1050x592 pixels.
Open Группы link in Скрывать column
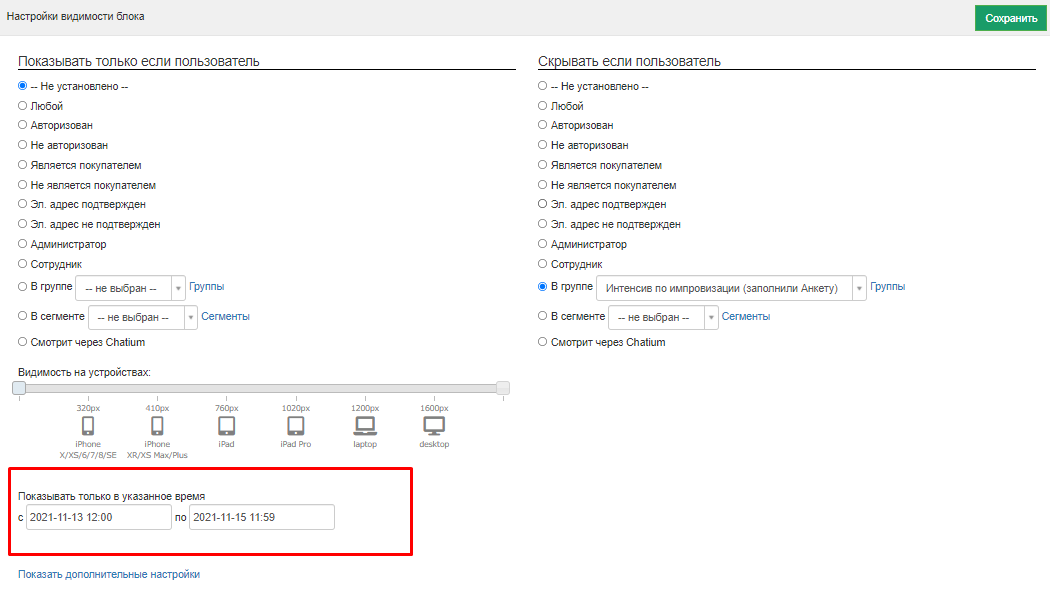click(887, 287)
